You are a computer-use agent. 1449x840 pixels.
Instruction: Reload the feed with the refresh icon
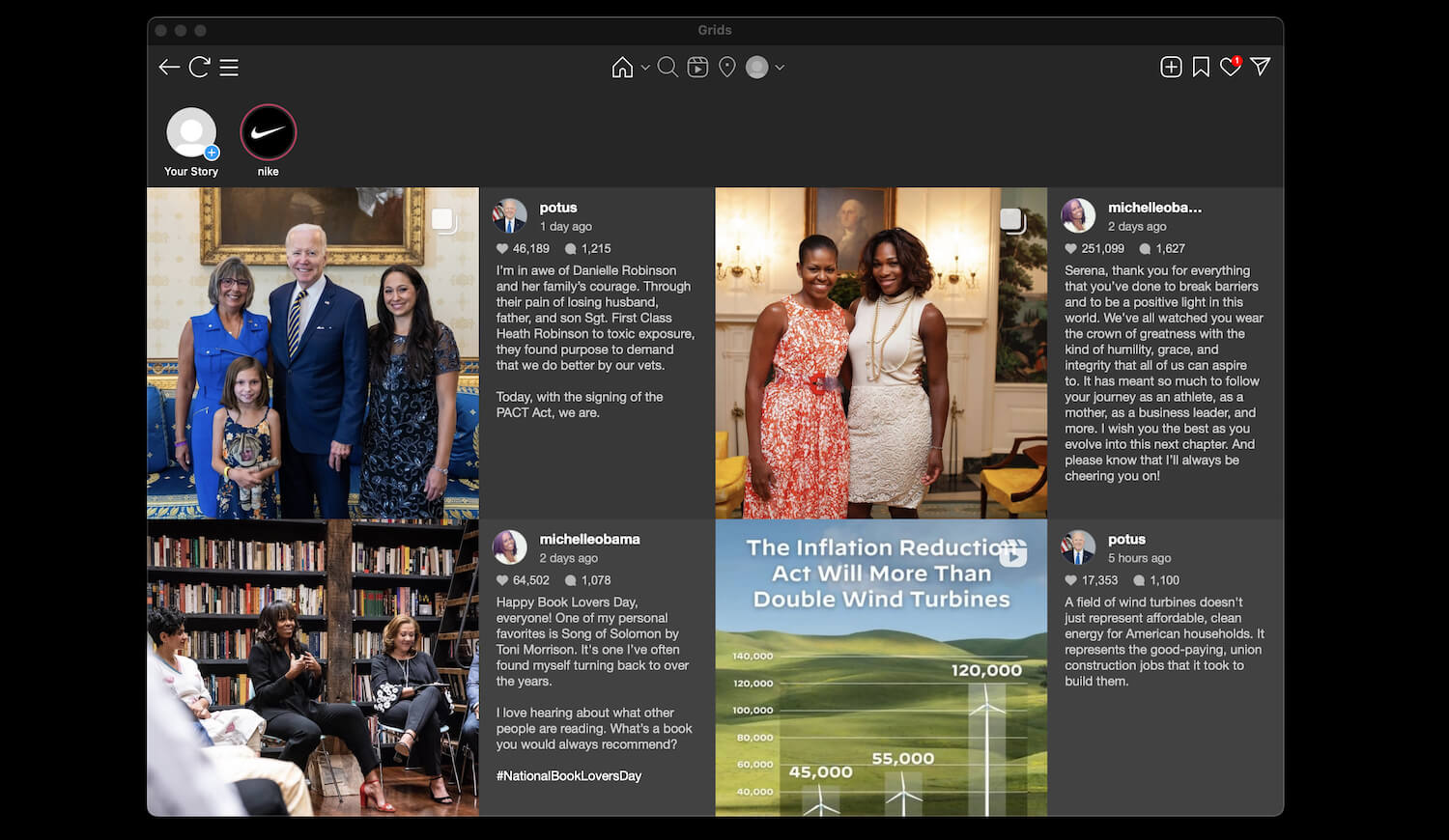(x=199, y=67)
